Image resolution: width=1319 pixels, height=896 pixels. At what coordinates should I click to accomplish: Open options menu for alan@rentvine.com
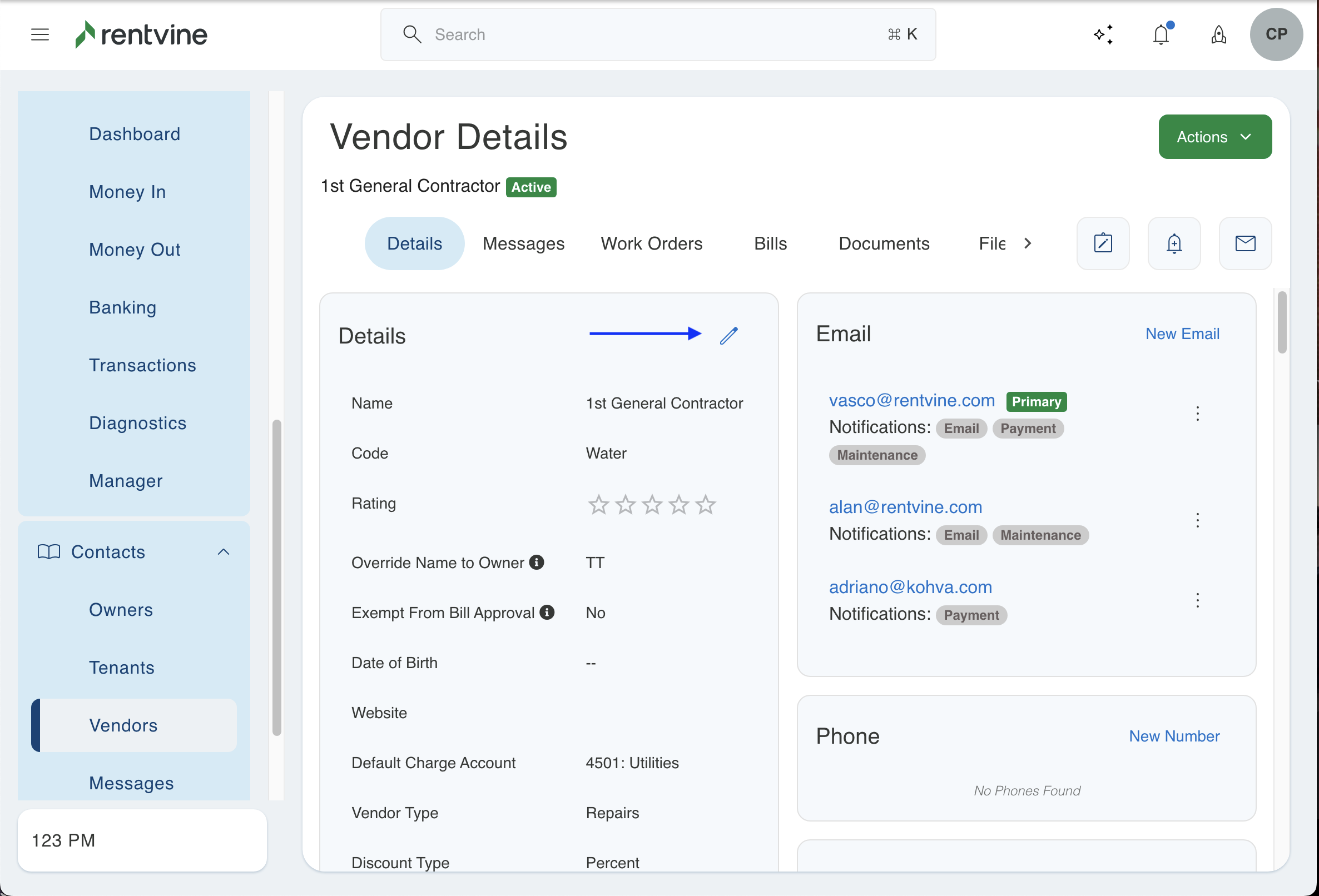point(1198,520)
